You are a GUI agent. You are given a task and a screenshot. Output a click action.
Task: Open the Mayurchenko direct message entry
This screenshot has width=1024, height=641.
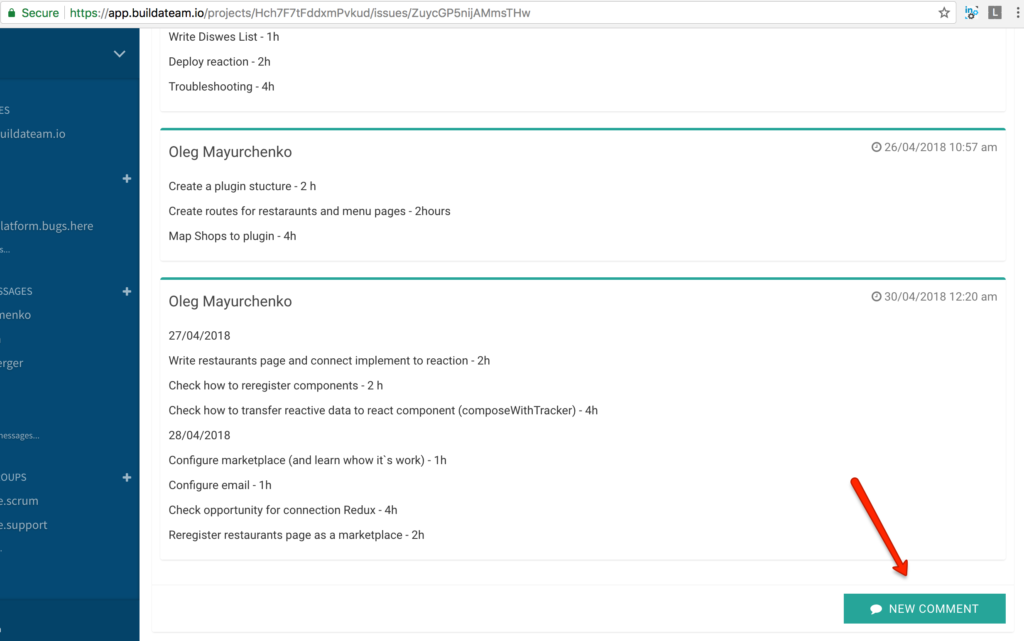coord(16,315)
